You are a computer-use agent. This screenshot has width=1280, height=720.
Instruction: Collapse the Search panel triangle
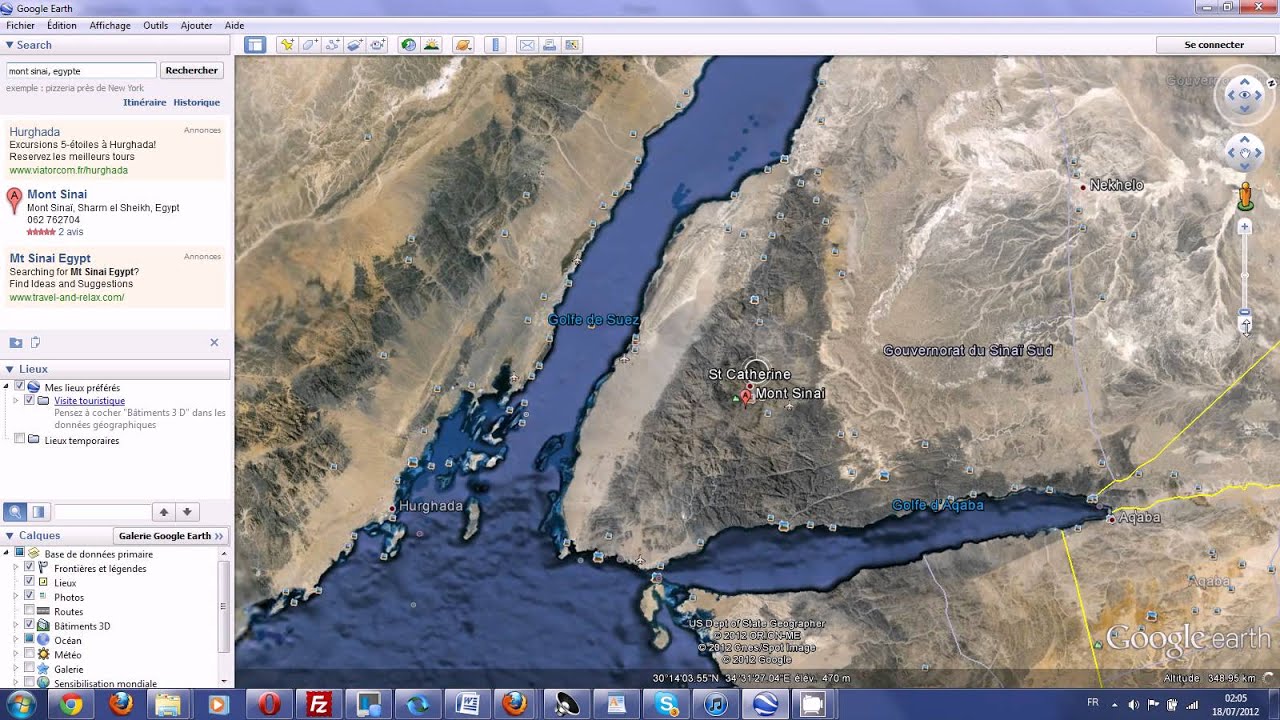point(9,45)
